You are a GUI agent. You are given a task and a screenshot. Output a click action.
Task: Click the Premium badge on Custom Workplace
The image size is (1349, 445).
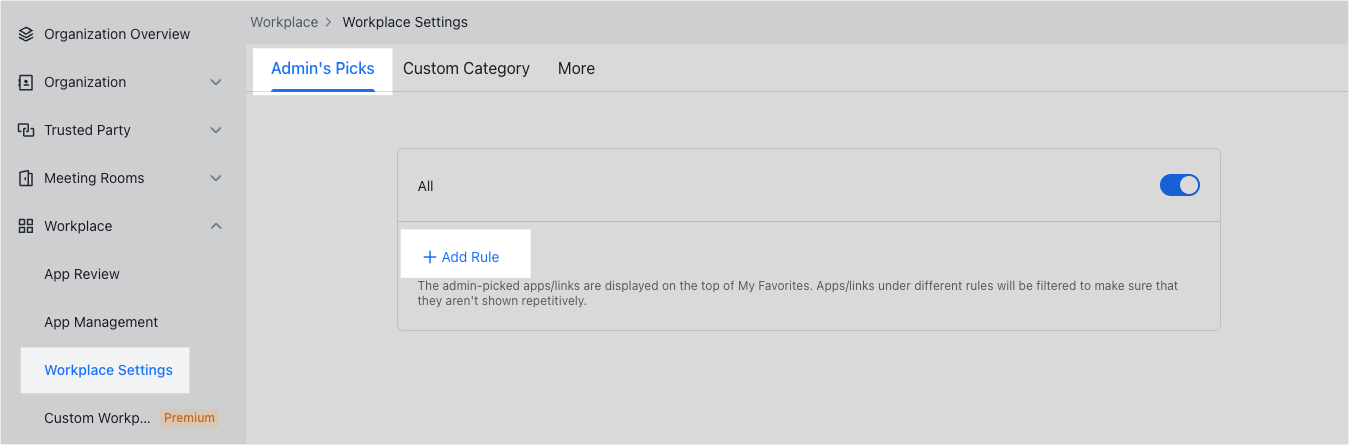coord(189,418)
